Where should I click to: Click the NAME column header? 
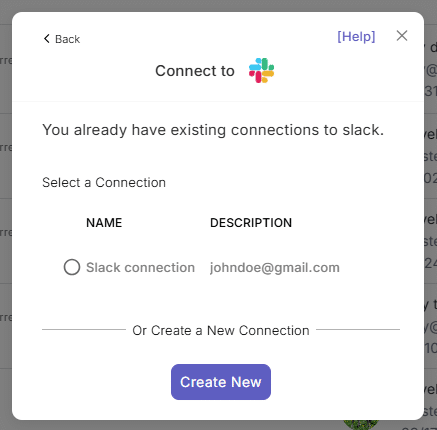pyautogui.click(x=104, y=223)
